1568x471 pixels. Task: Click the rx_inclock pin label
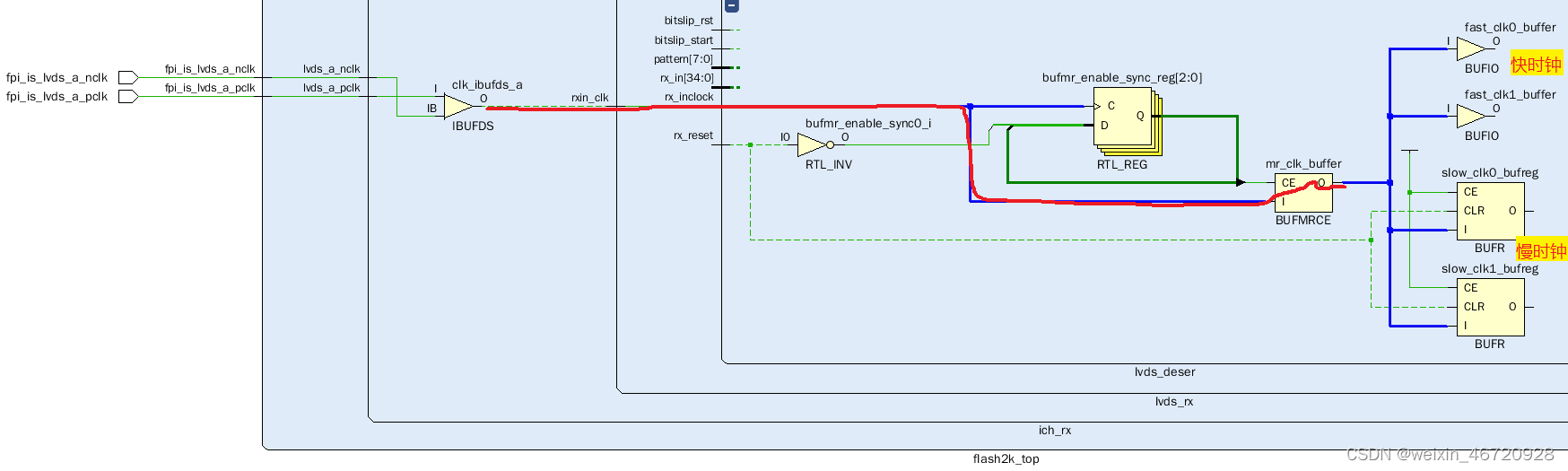[689, 97]
